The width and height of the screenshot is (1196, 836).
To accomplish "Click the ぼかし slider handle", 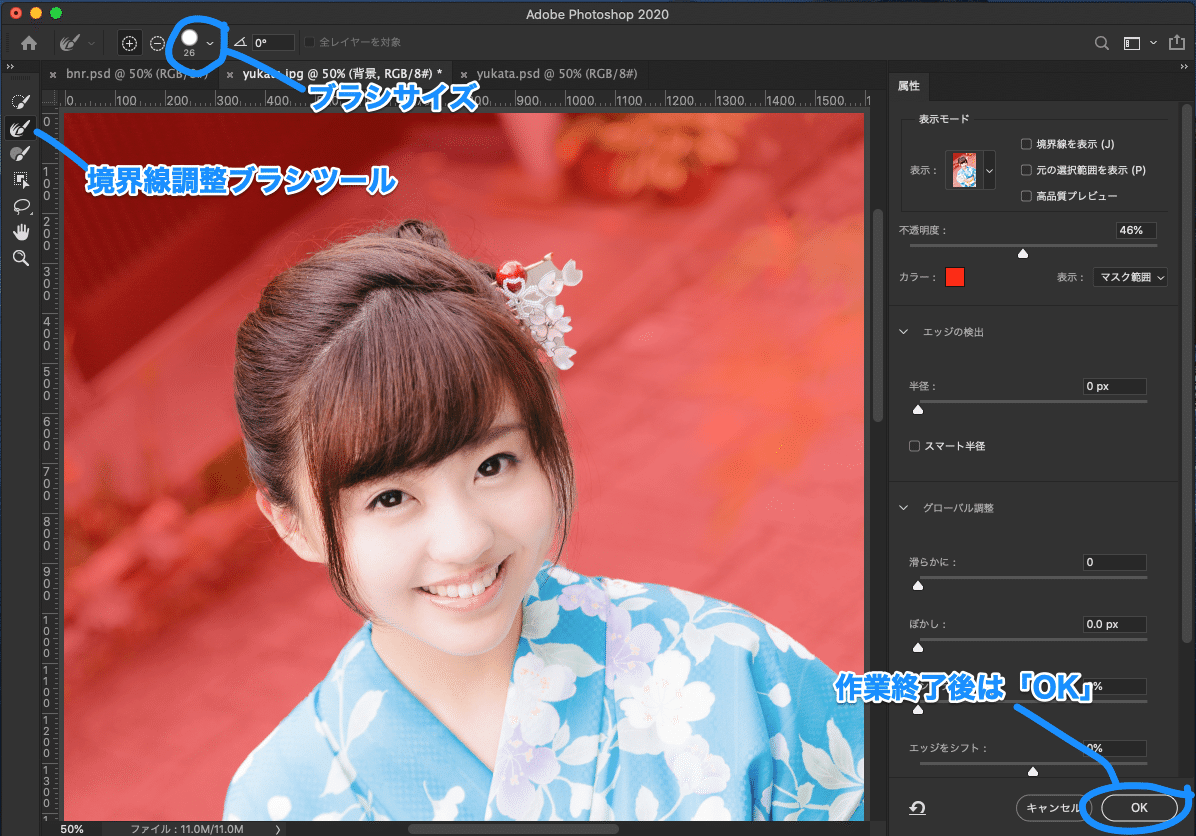I will (918, 648).
